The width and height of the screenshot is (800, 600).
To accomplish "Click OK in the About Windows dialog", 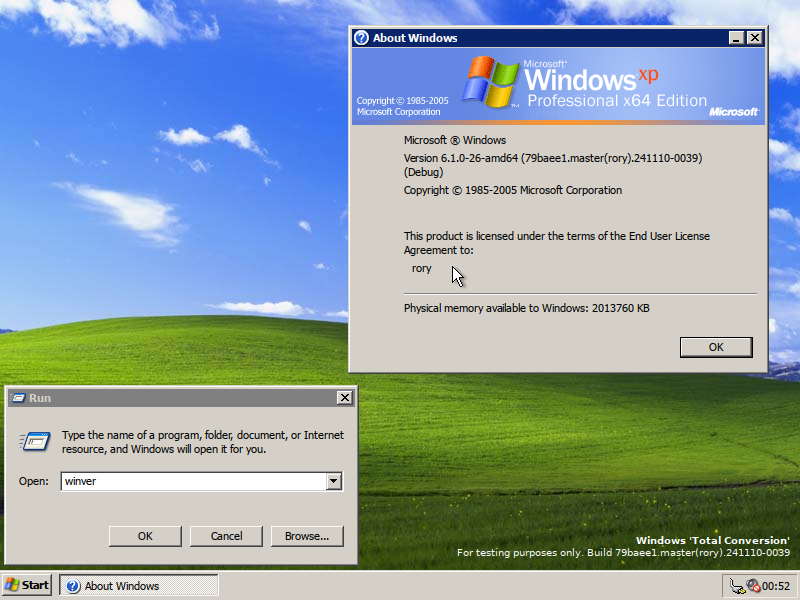I will (716, 347).
